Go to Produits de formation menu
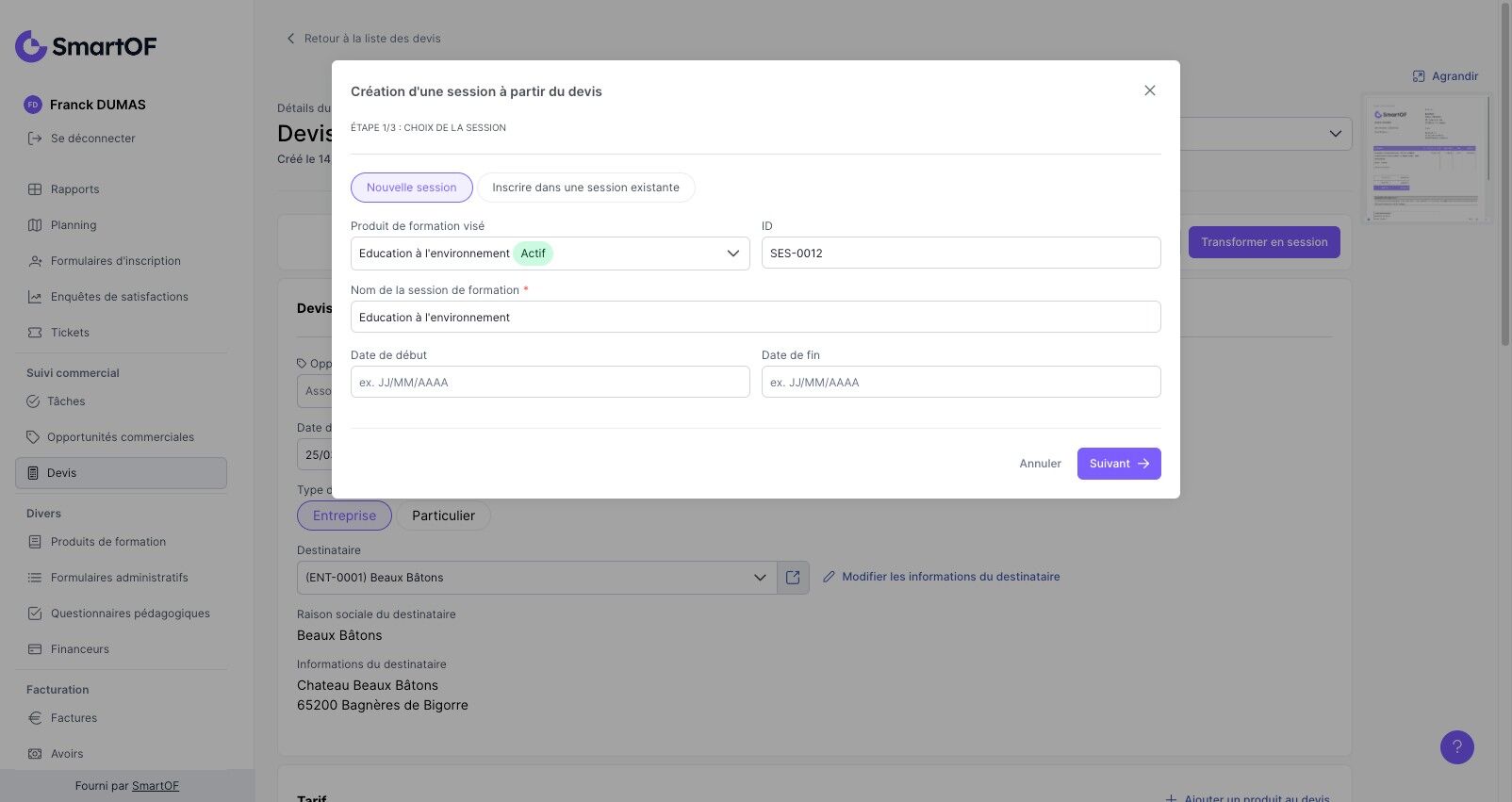This screenshot has width=1512, height=802. tap(107, 542)
